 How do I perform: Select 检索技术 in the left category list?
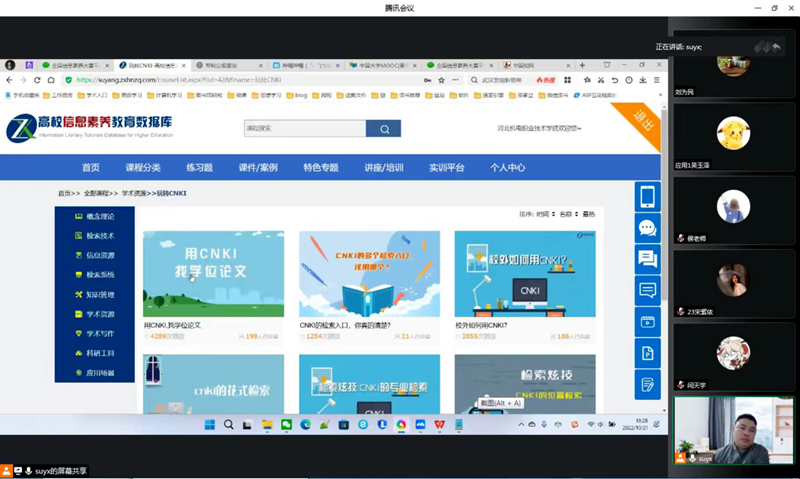point(95,236)
